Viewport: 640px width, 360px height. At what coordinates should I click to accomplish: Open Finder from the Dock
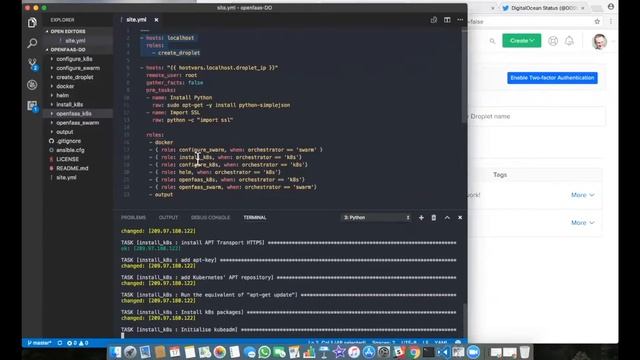coord(116,352)
